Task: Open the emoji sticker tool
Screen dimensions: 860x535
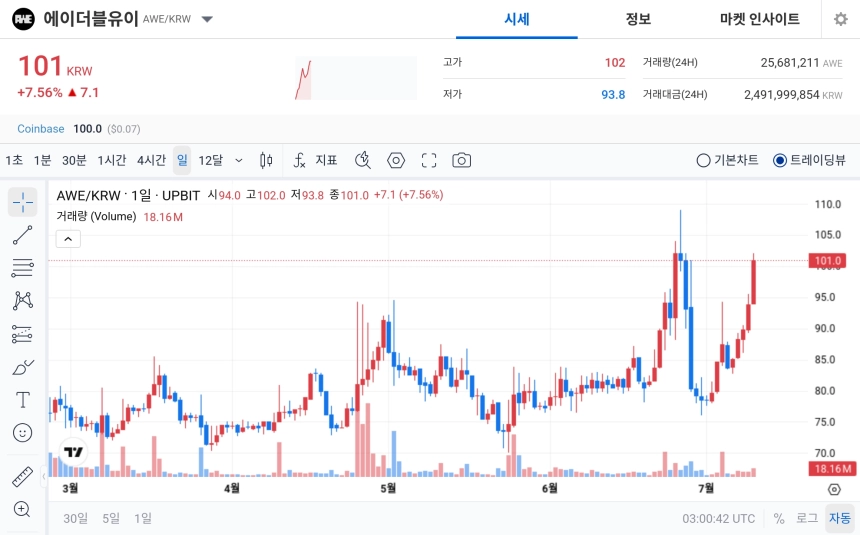Action: (x=22, y=432)
